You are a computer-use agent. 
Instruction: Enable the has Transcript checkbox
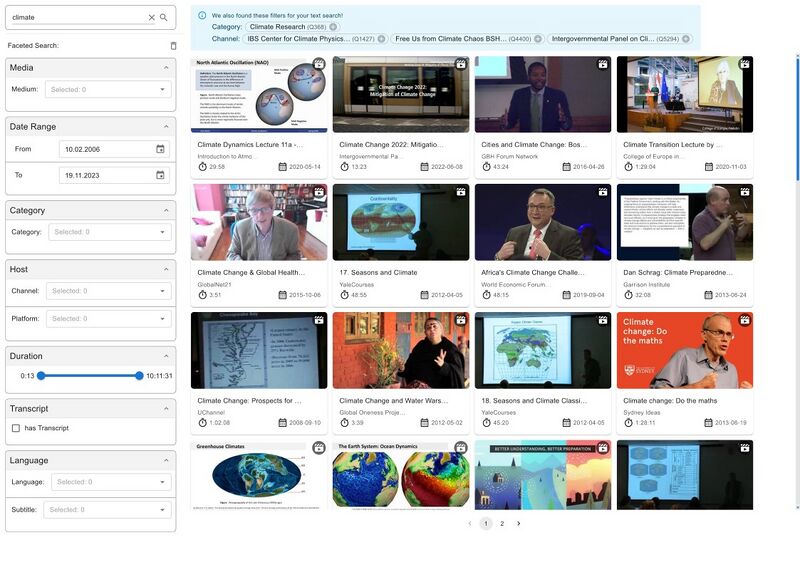pos(15,428)
